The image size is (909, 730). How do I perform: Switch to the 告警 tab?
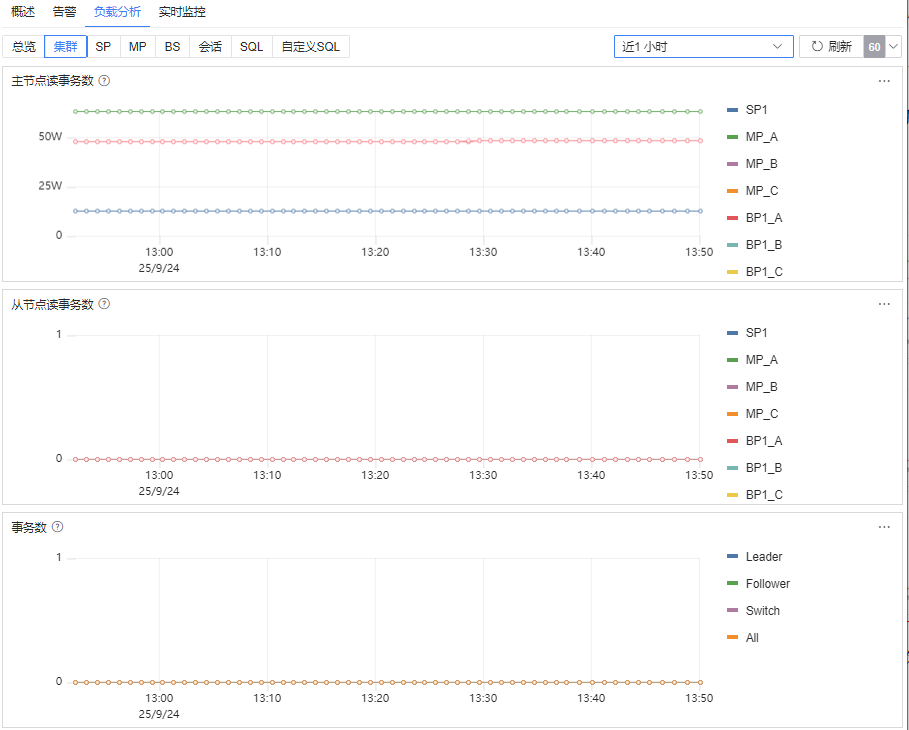[64, 12]
